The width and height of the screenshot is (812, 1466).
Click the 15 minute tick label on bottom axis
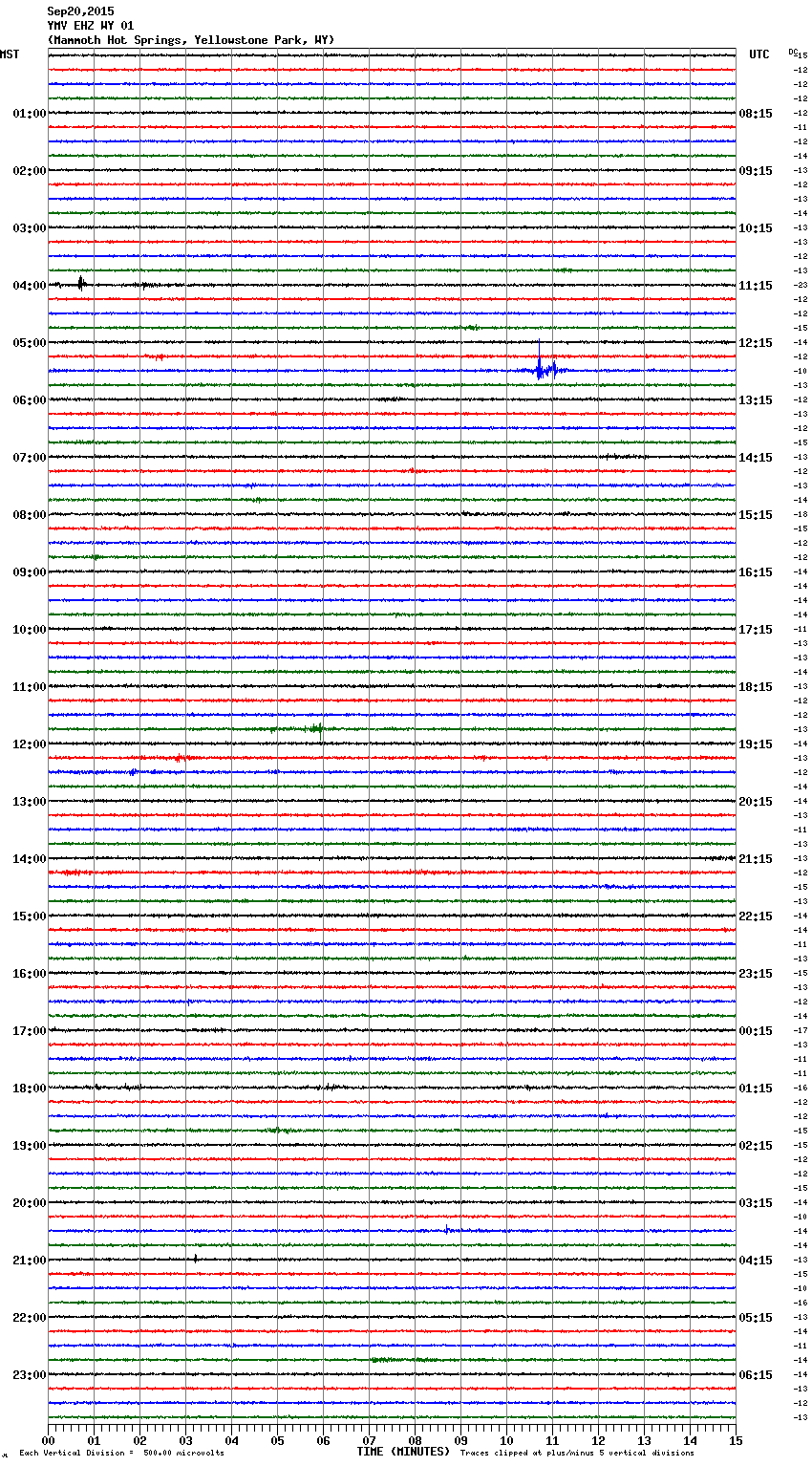click(x=736, y=1441)
